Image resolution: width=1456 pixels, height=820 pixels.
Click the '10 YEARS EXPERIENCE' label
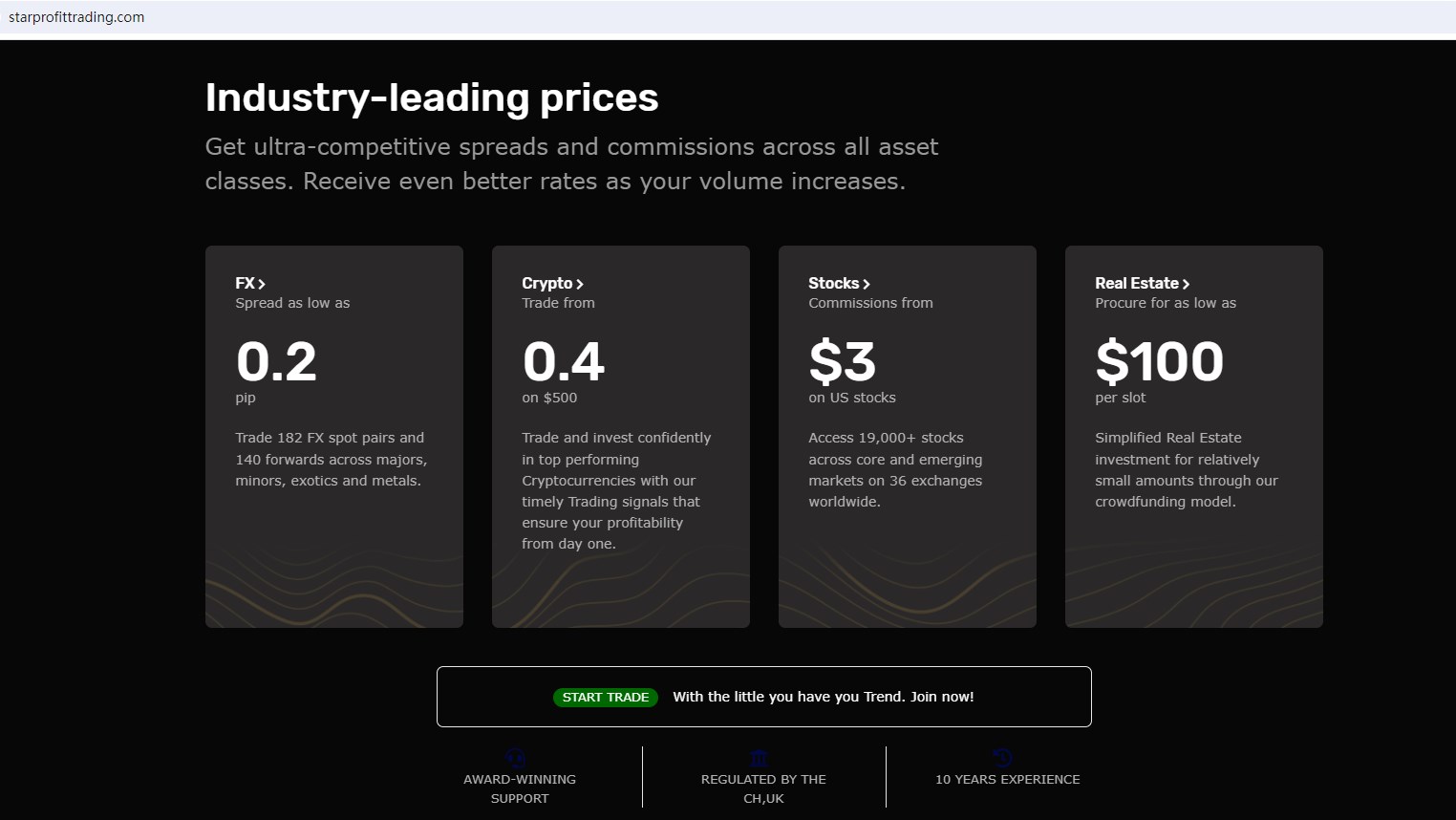tap(1007, 779)
